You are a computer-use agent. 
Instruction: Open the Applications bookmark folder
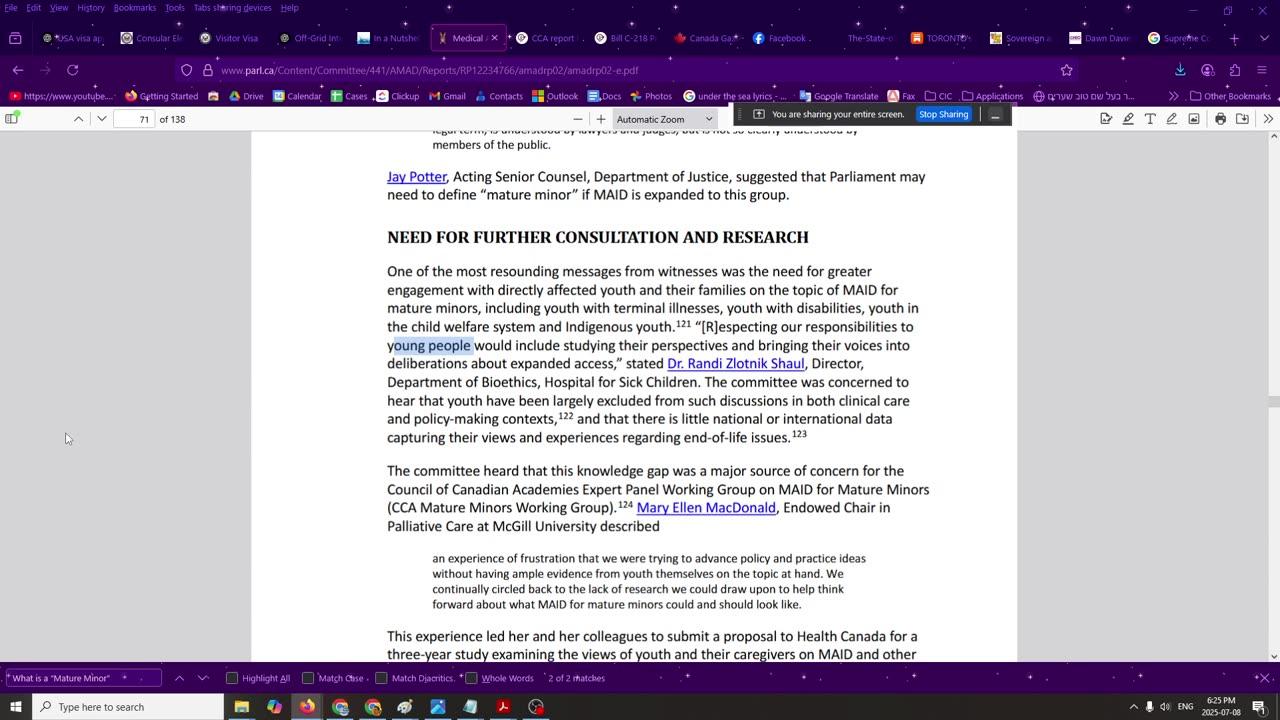point(991,96)
